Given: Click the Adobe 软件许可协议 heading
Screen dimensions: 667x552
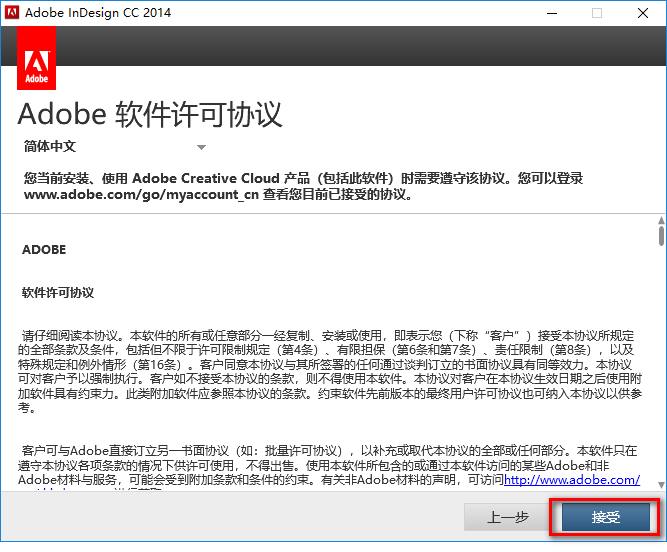Looking at the screenshot, I should point(150,113).
